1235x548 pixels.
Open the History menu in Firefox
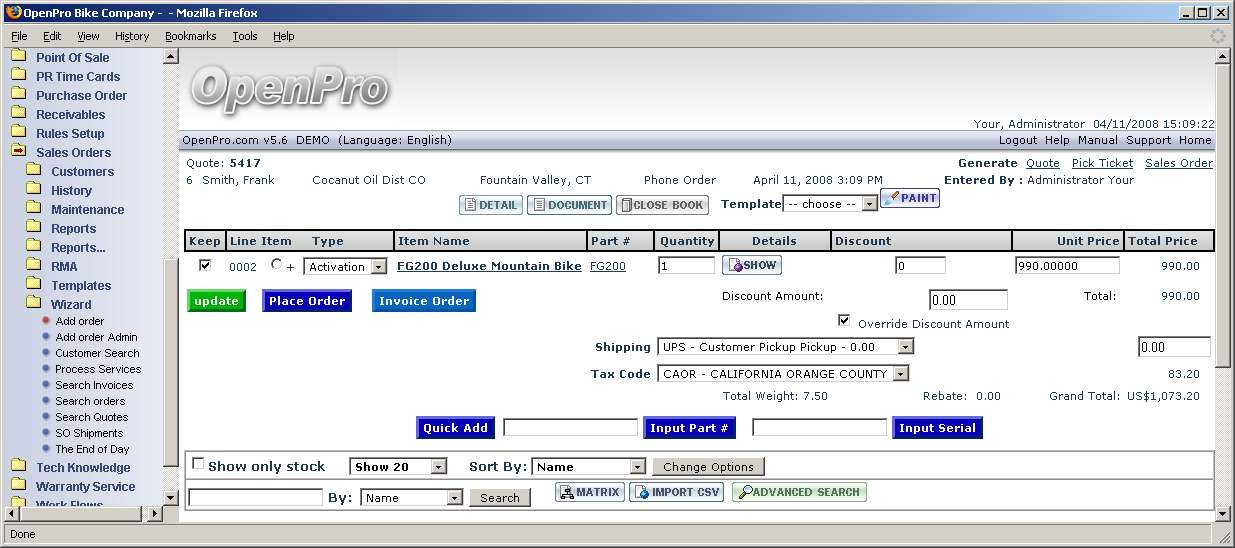pyautogui.click(x=131, y=36)
